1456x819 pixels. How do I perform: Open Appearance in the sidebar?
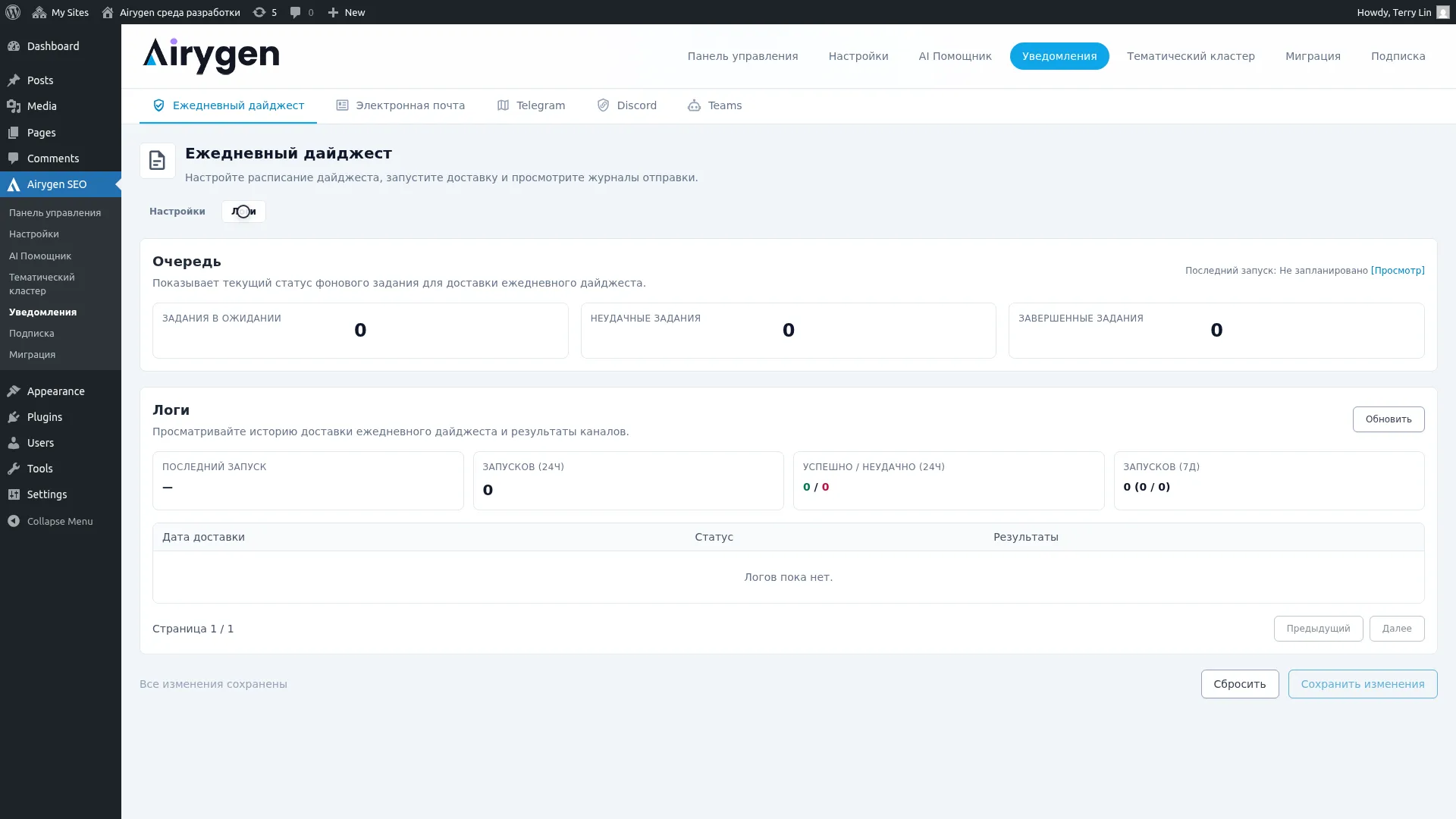point(55,391)
